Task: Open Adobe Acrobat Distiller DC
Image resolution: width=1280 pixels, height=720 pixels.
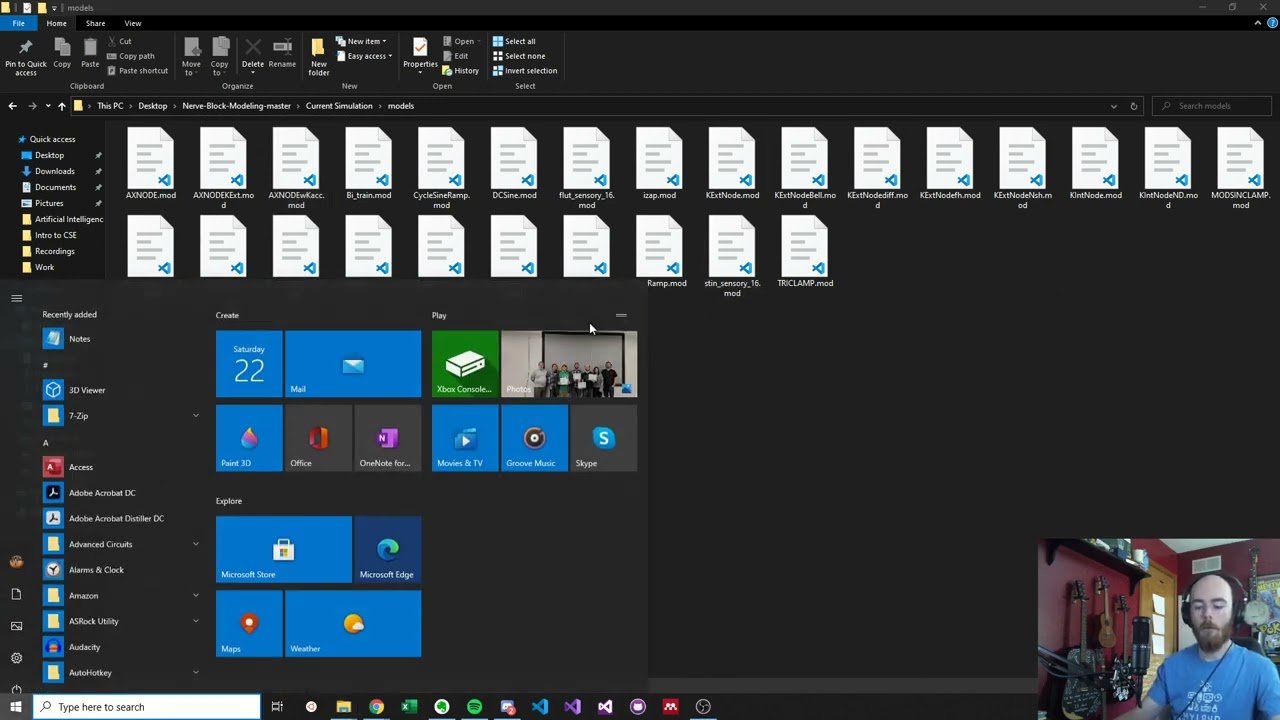Action: pyautogui.click(x=121, y=518)
